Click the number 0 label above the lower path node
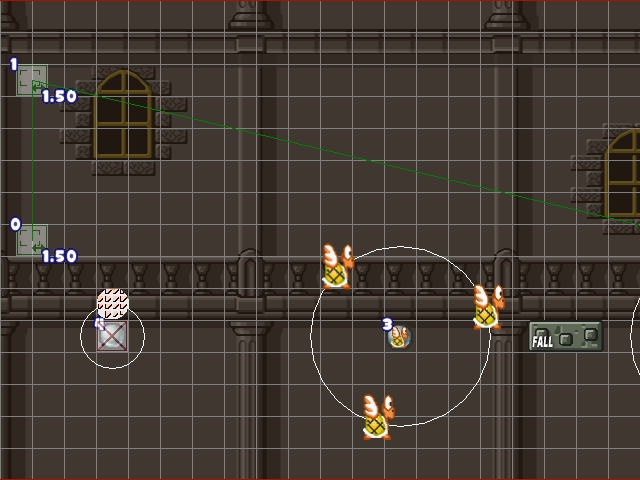Image resolution: width=640 pixels, height=480 pixels. coord(15,224)
